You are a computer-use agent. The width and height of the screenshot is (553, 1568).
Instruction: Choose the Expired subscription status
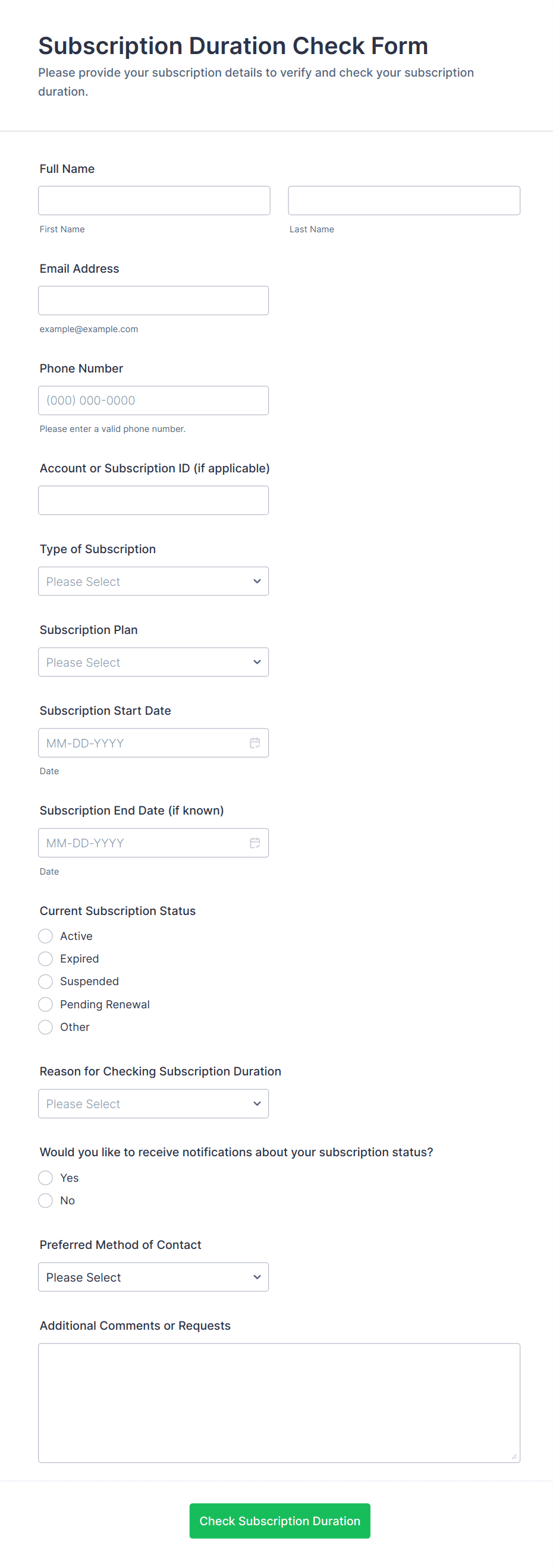[46, 959]
